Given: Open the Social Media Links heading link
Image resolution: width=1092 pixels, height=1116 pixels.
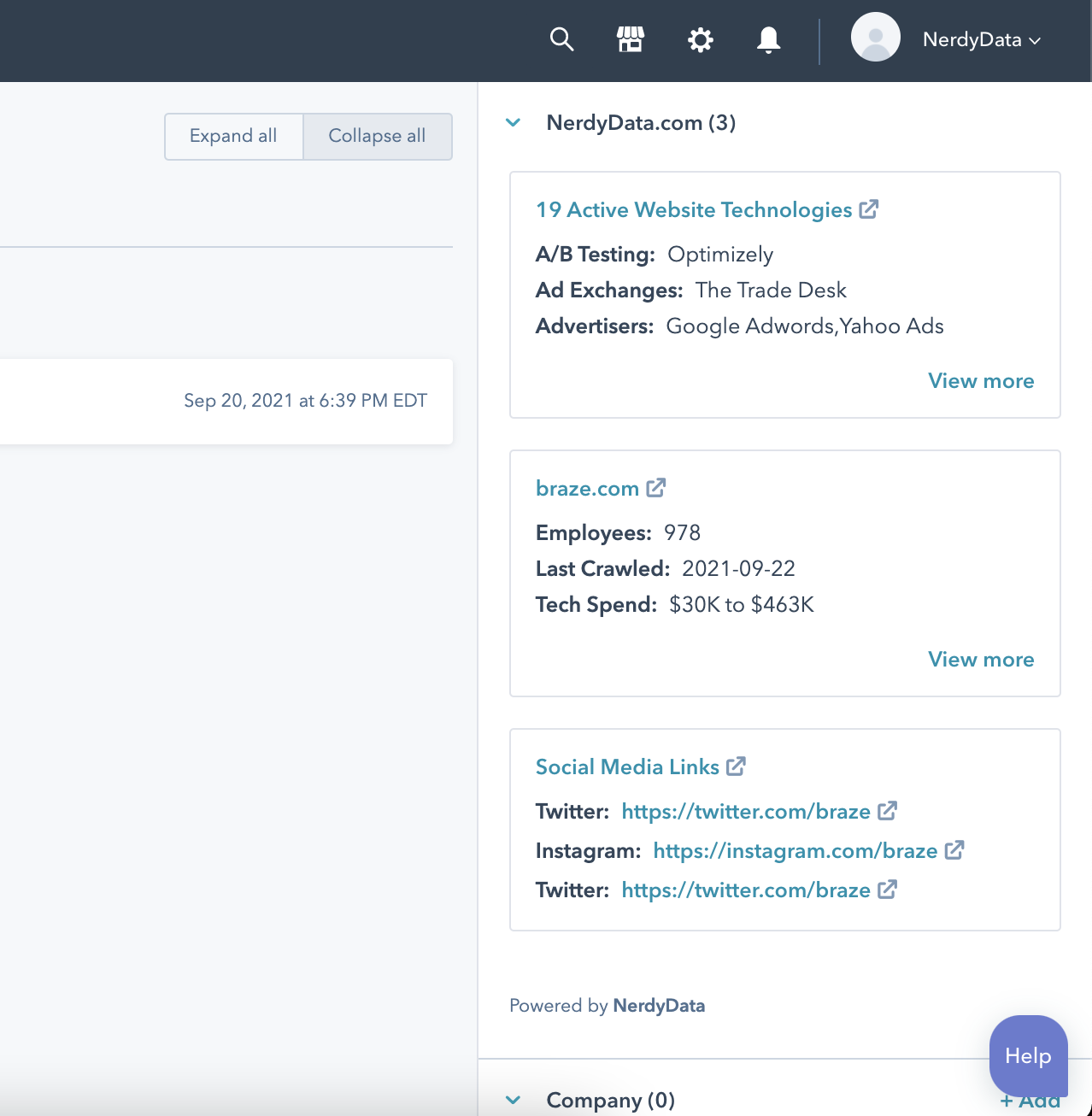Looking at the screenshot, I should pos(627,767).
